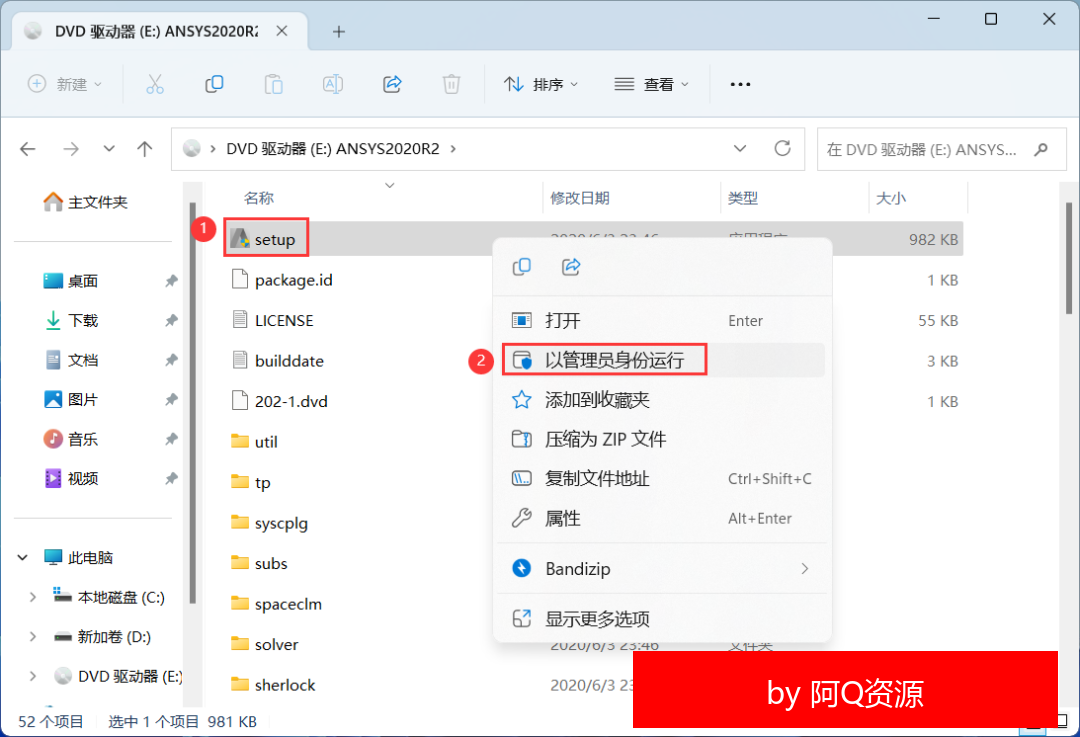Viewport: 1080px width, 737px height.
Task: Choose 打开 in the context menu
Action: click(x=663, y=320)
